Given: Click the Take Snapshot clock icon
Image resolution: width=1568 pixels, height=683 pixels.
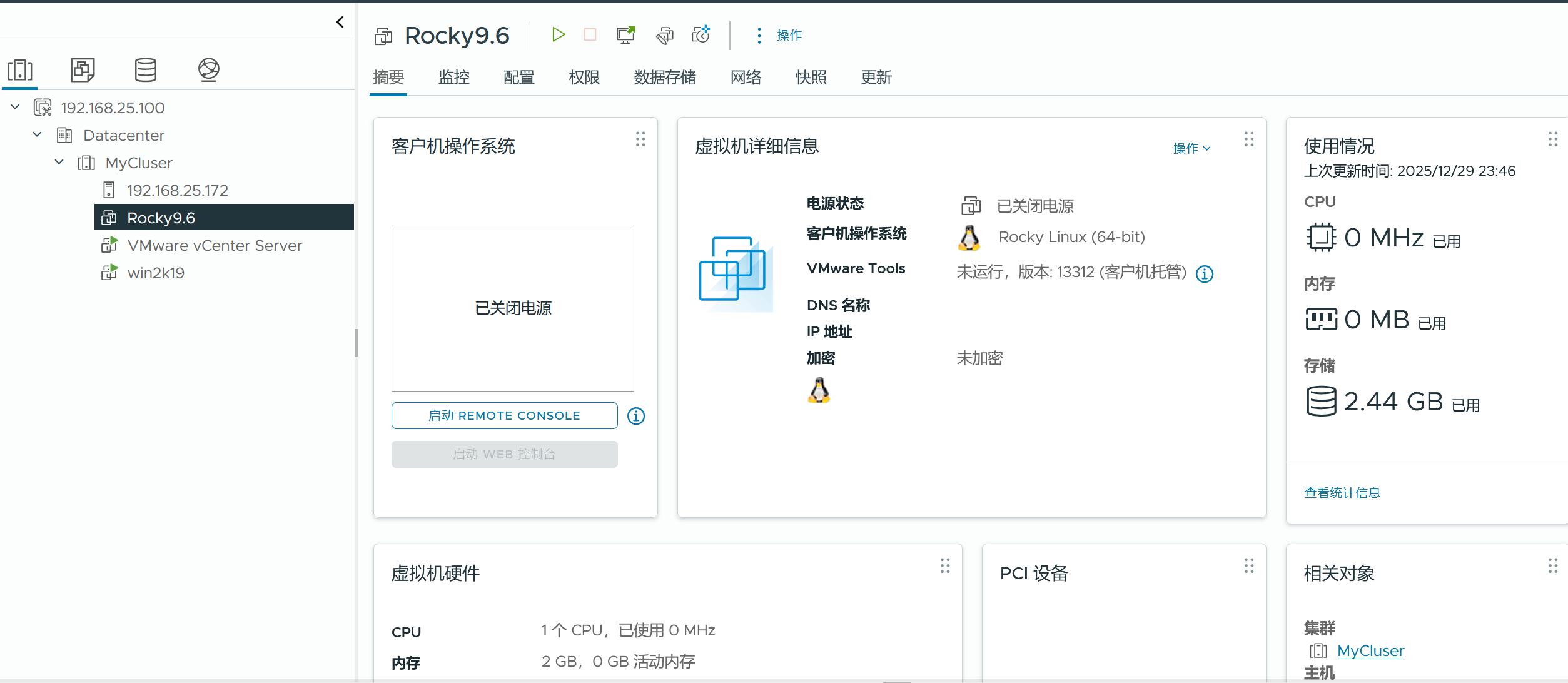Looking at the screenshot, I should click(x=701, y=34).
